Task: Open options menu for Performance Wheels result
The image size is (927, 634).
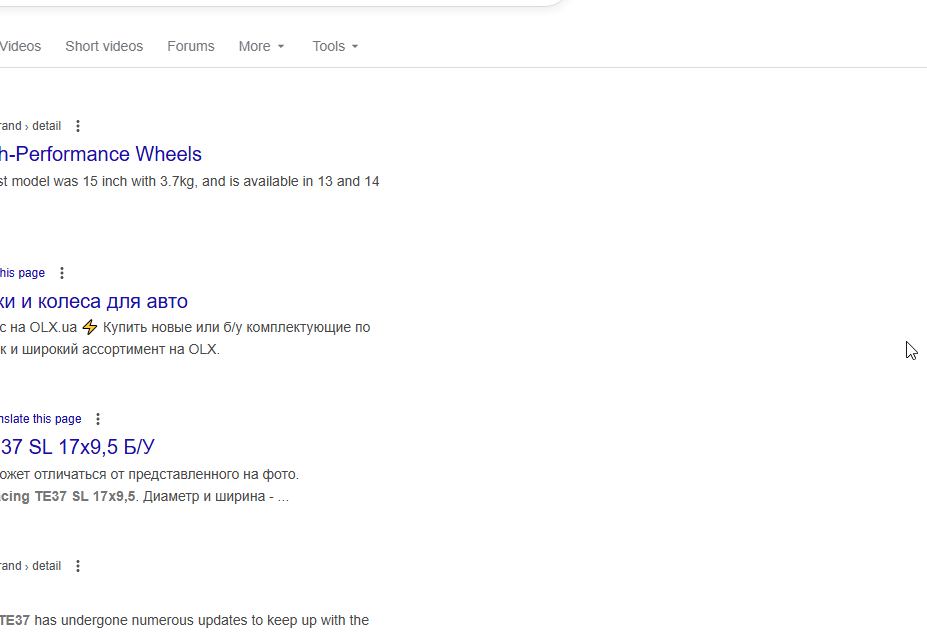Action: click(77, 126)
